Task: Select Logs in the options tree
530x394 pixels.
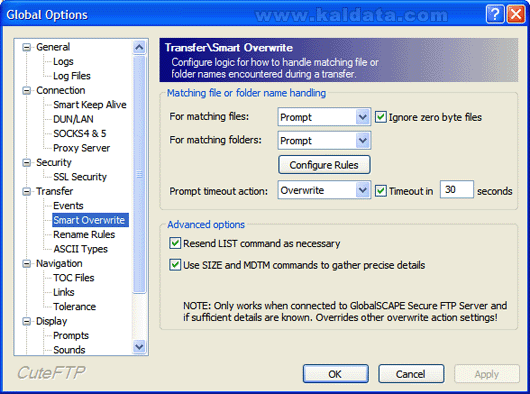Action: (63, 61)
